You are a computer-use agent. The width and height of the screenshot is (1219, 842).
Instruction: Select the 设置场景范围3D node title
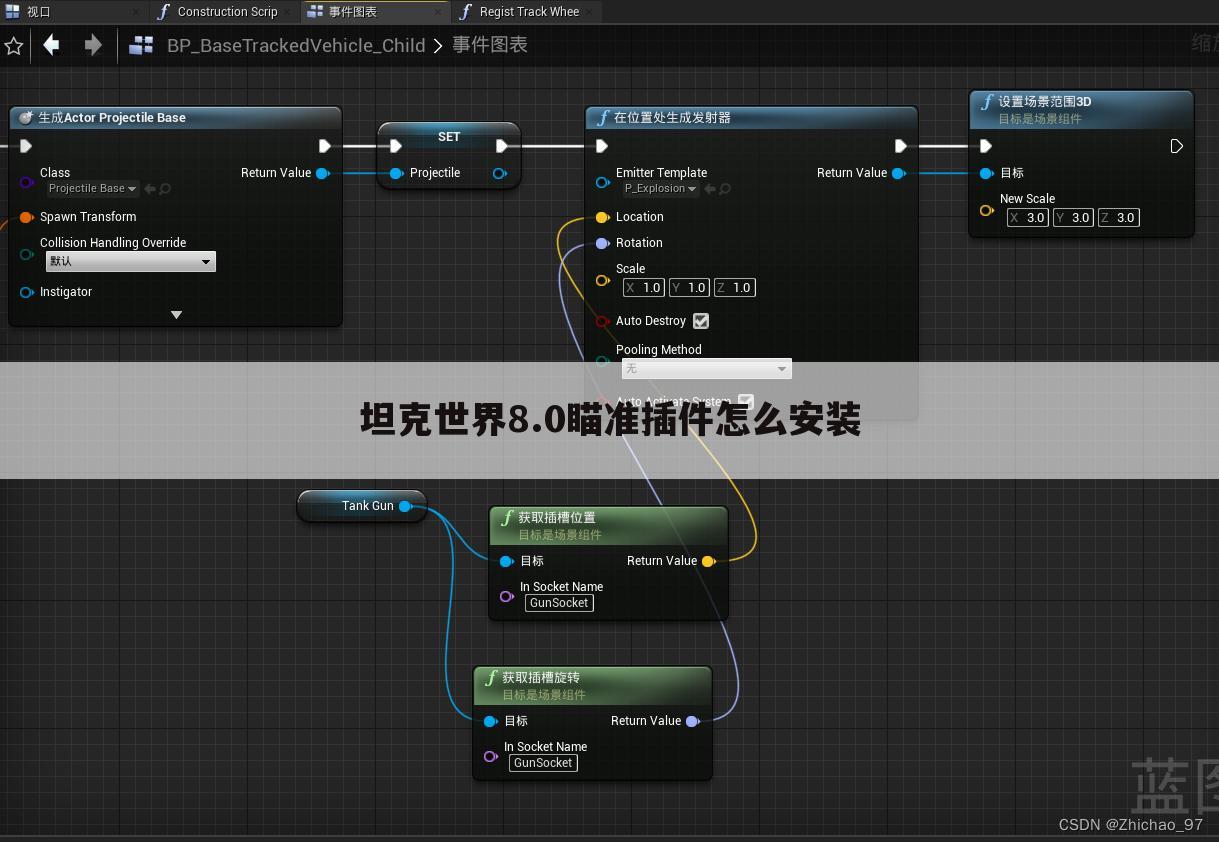1045,102
